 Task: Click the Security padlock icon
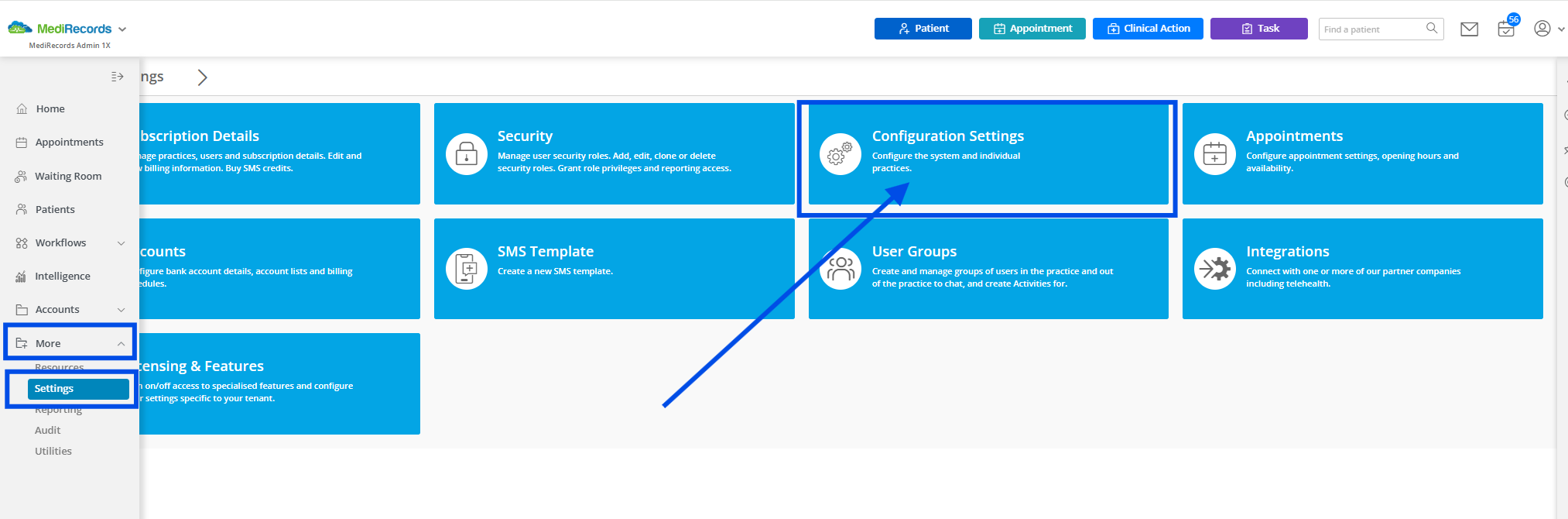point(467,154)
